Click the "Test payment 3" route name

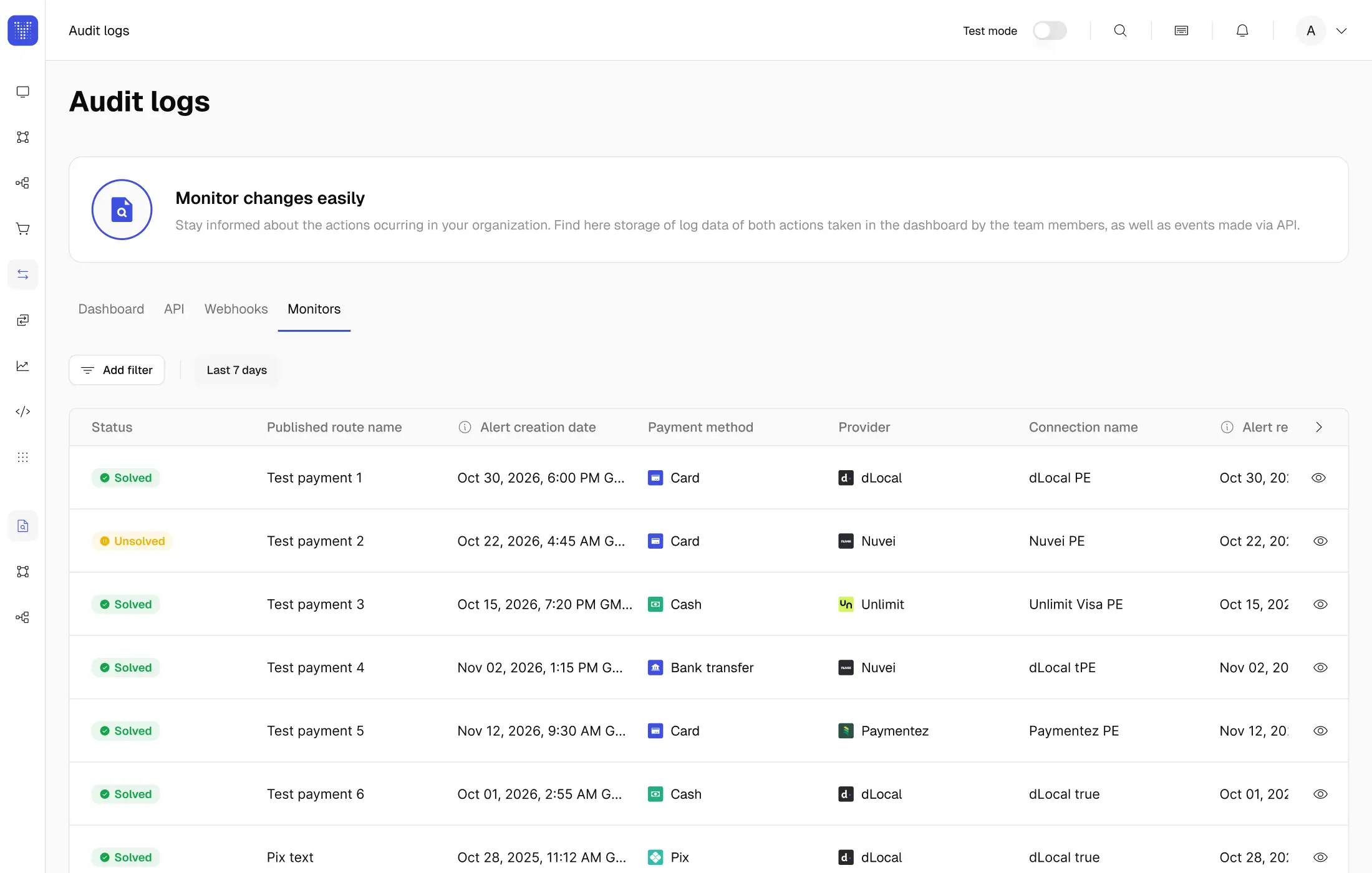pyautogui.click(x=316, y=604)
